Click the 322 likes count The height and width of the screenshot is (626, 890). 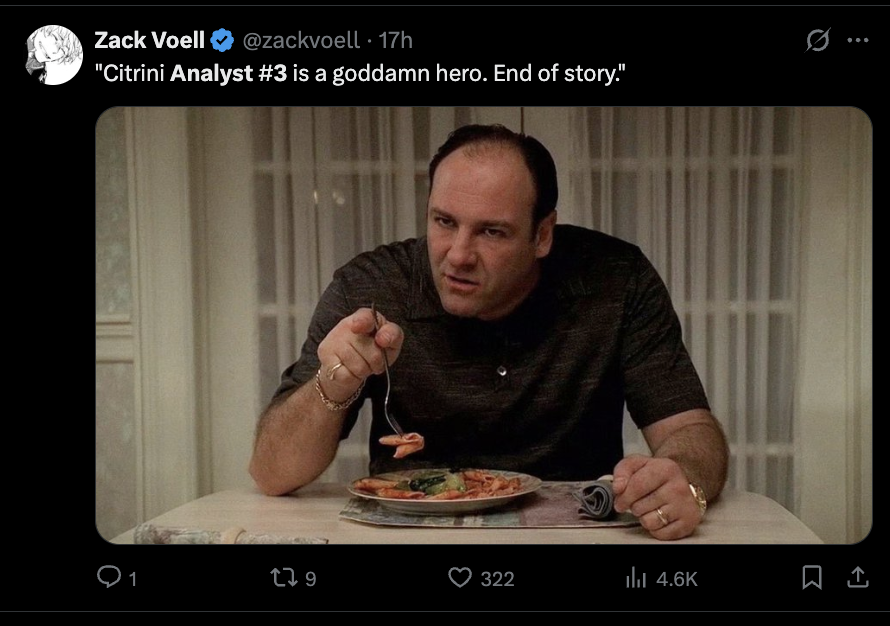(x=497, y=578)
